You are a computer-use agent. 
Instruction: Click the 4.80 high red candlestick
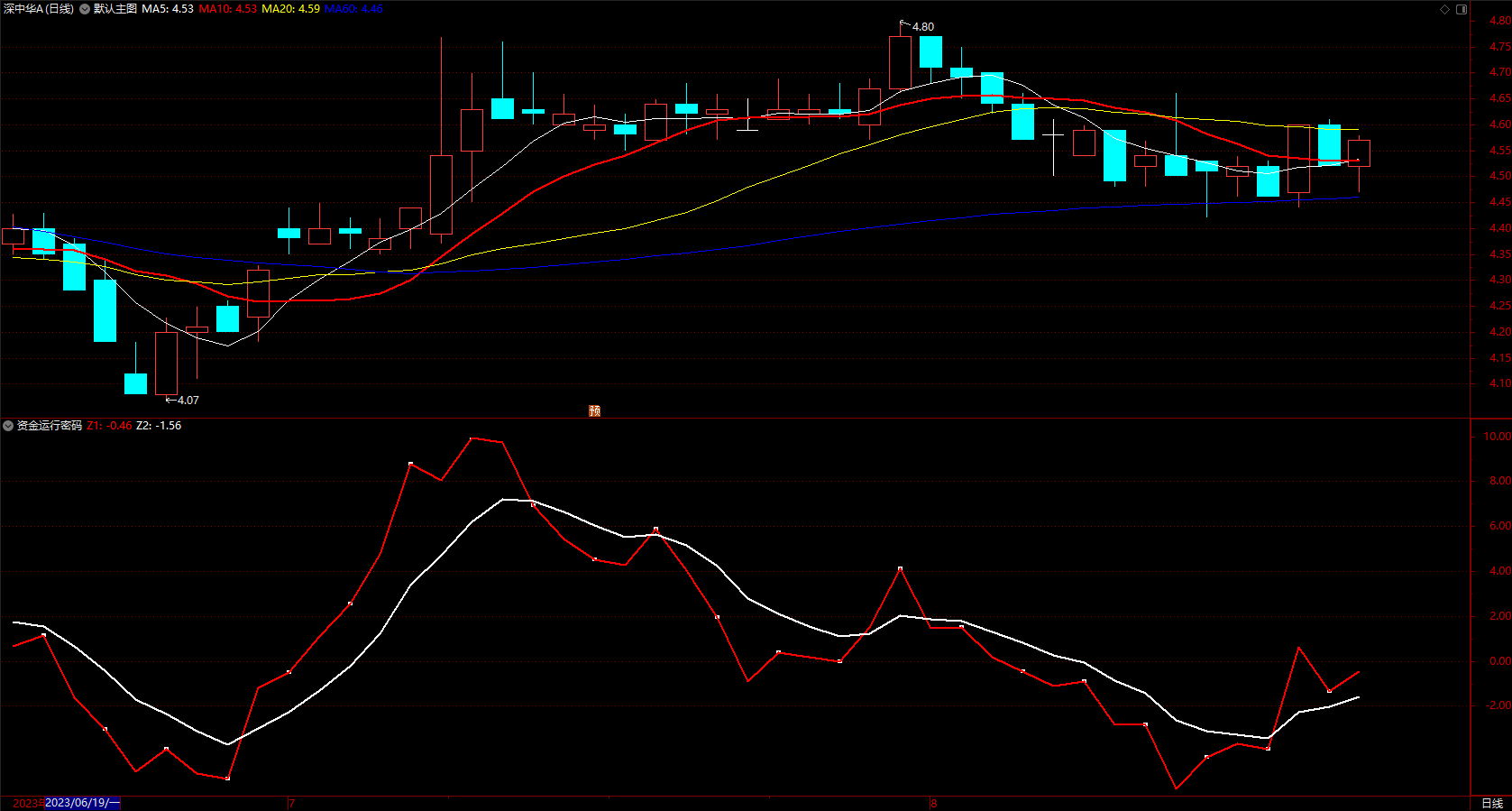[900, 61]
